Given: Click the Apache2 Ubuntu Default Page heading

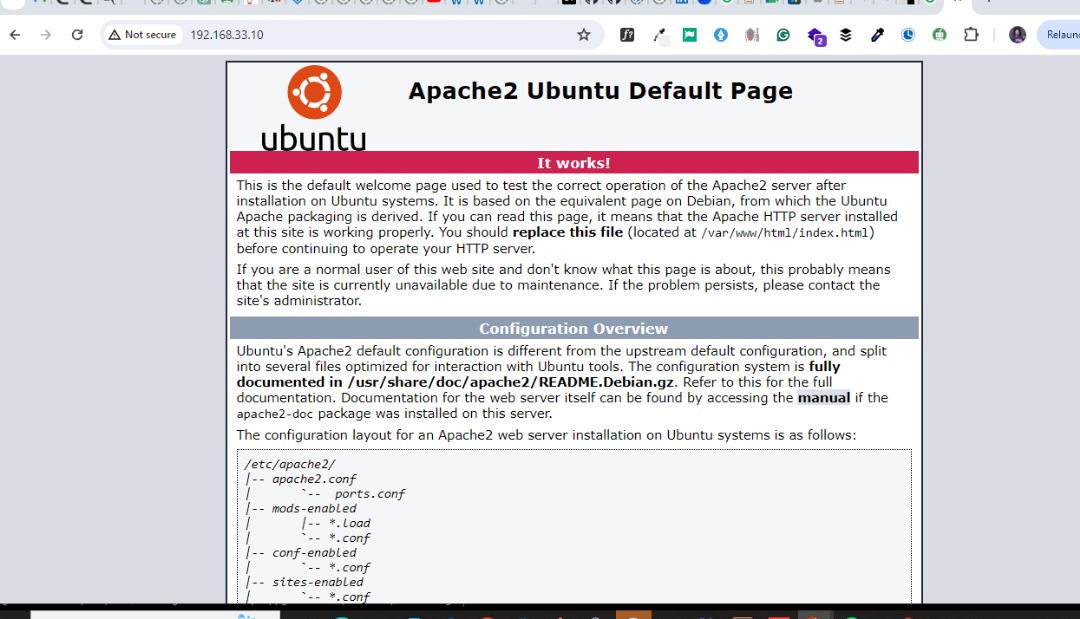Looking at the screenshot, I should [600, 91].
